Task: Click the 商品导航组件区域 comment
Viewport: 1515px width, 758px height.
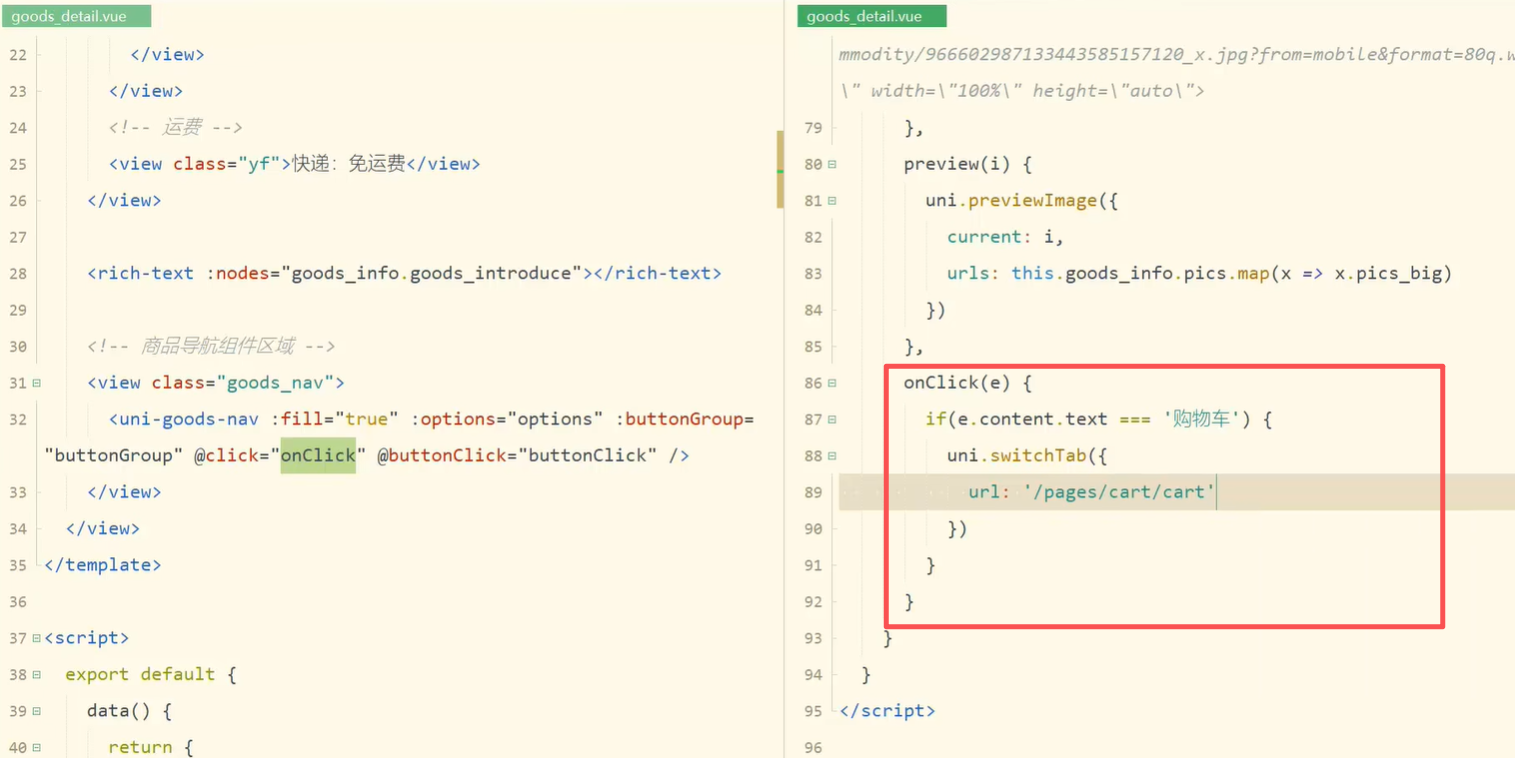Action: click(x=211, y=347)
